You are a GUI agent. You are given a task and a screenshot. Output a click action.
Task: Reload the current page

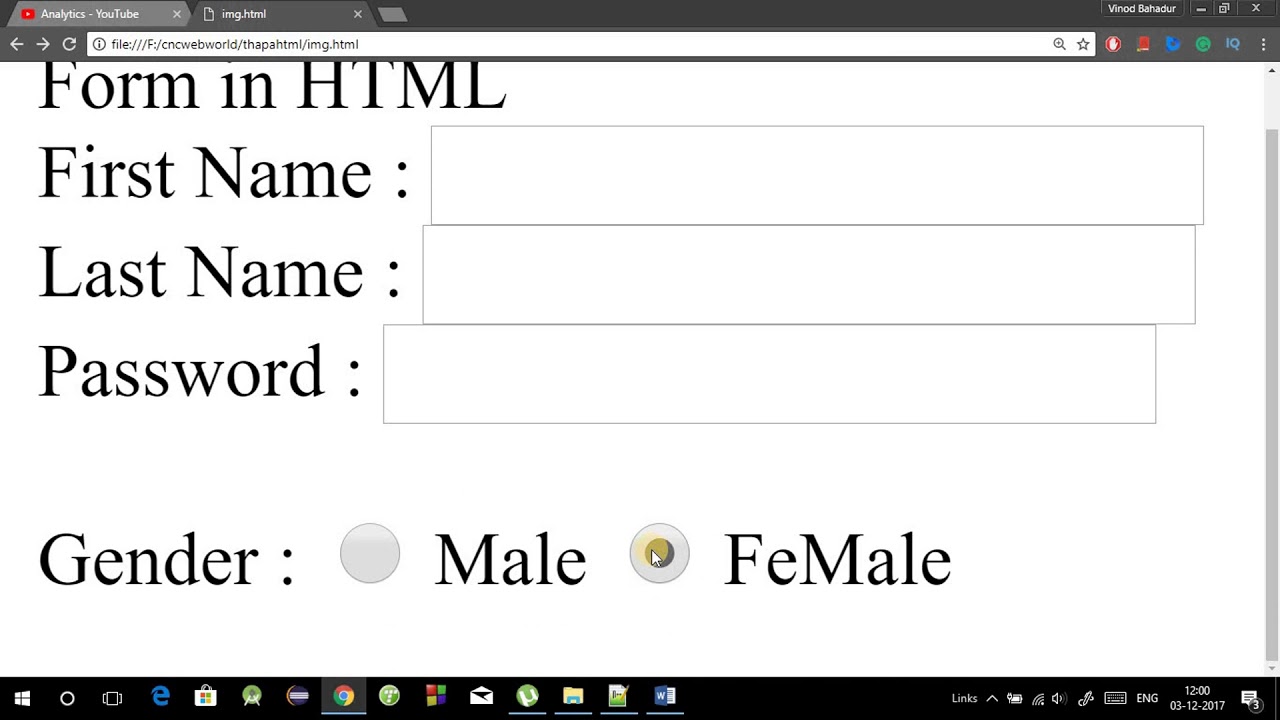pyautogui.click(x=69, y=44)
